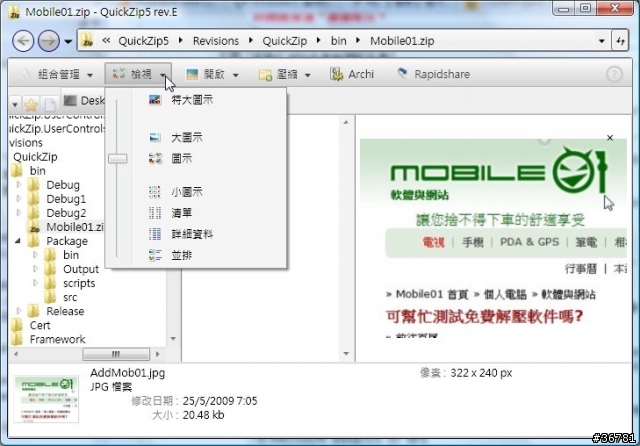Viewport: 640px width, 446px height.
Task: Click the file list scroll up arrow
Action: 346,122
